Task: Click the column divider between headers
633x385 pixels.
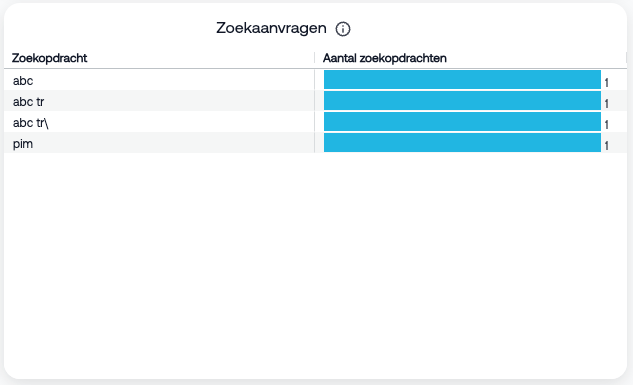Action: pyautogui.click(x=314, y=58)
